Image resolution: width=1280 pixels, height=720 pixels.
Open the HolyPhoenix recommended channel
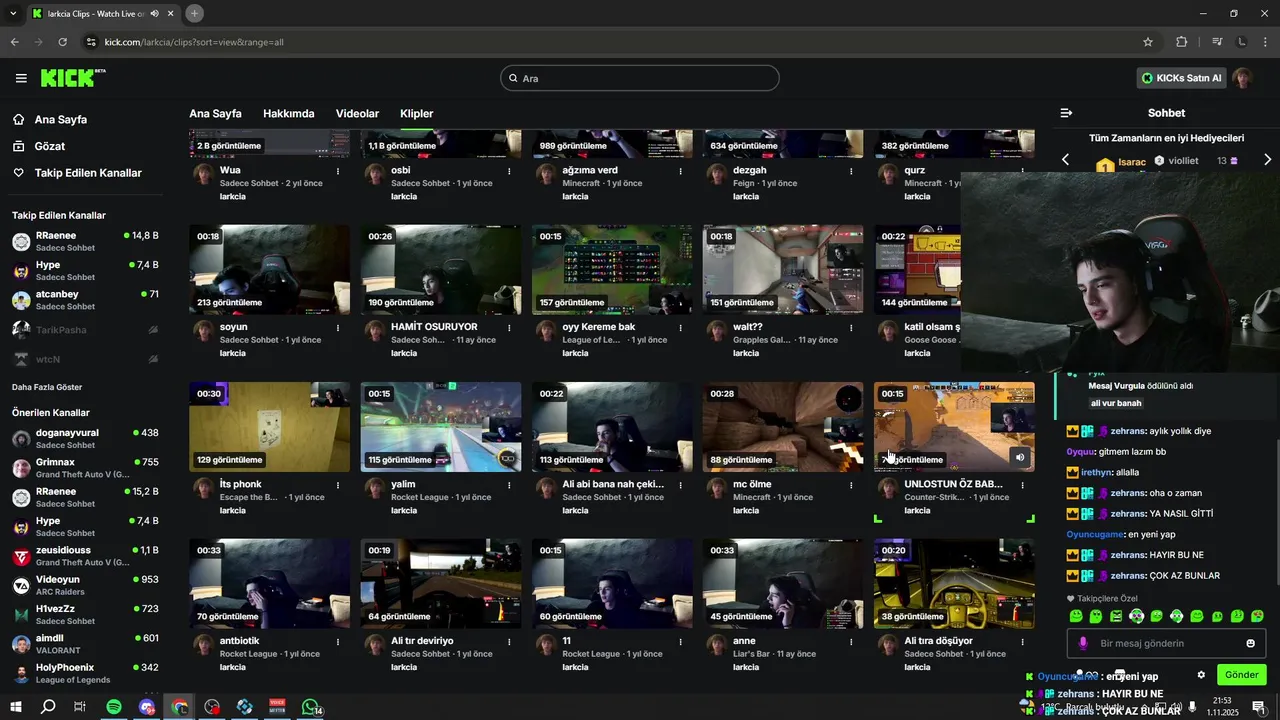point(85,673)
